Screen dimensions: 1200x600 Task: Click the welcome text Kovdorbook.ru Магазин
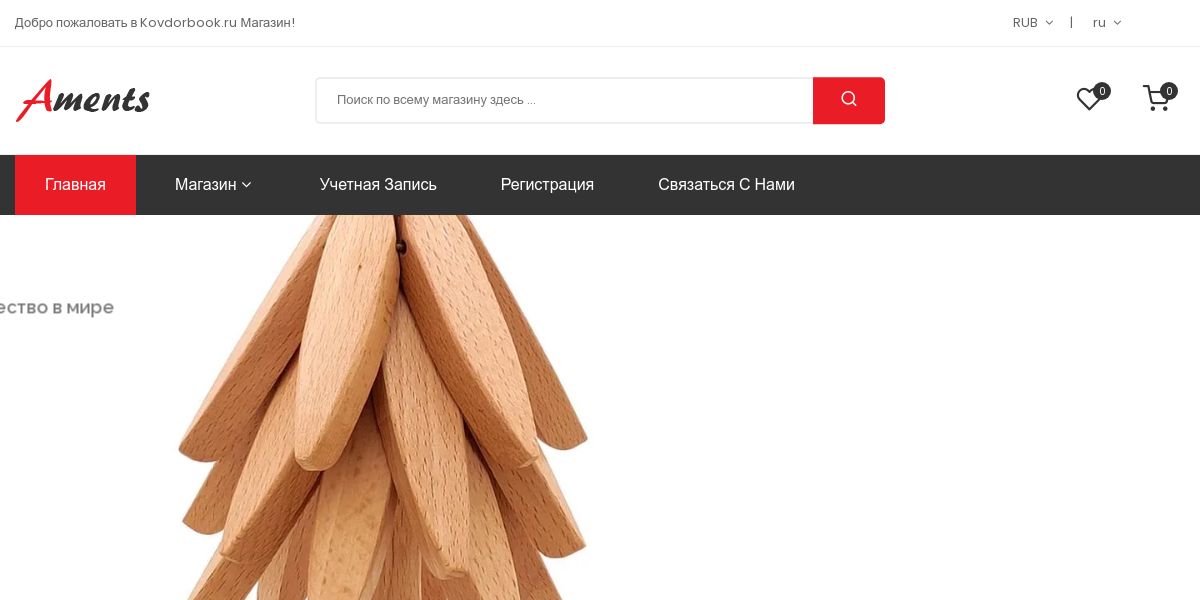[x=217, y=23]
